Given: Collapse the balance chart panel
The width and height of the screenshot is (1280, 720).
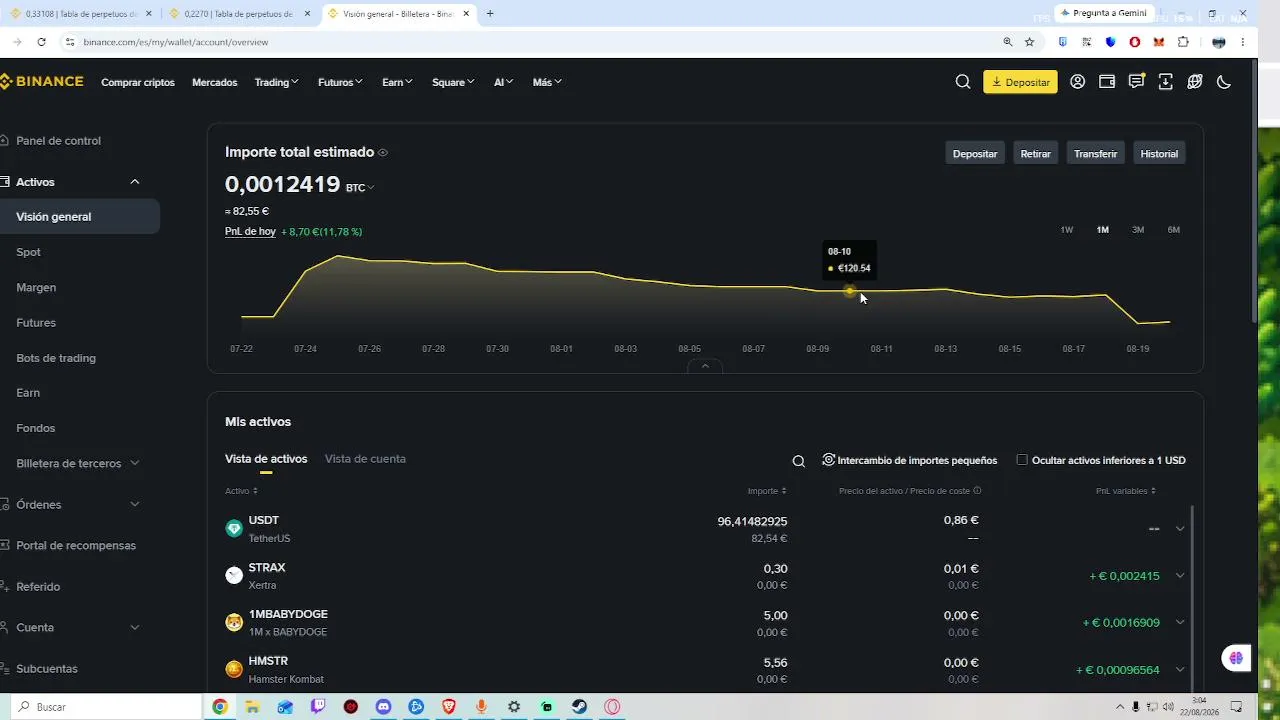Looking at the screenshot, I should tap(705, 366).
